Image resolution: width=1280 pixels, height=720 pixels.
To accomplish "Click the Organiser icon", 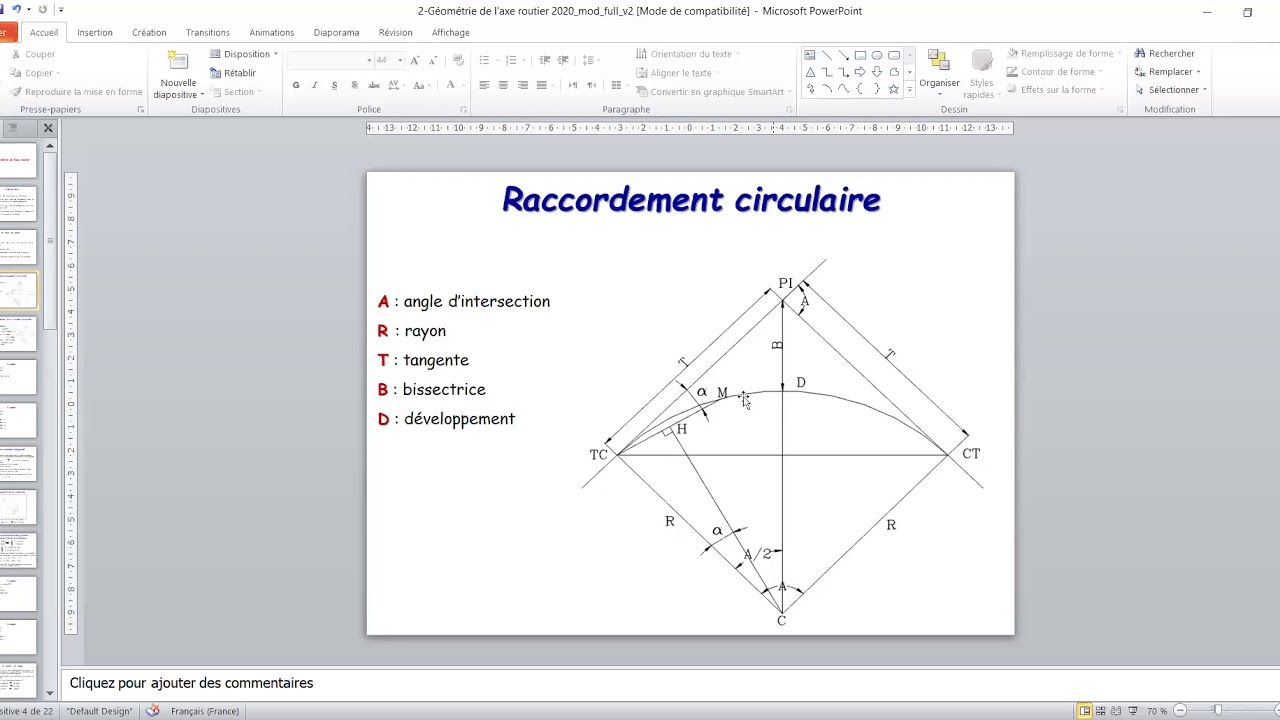I will [x=939, y=62].
